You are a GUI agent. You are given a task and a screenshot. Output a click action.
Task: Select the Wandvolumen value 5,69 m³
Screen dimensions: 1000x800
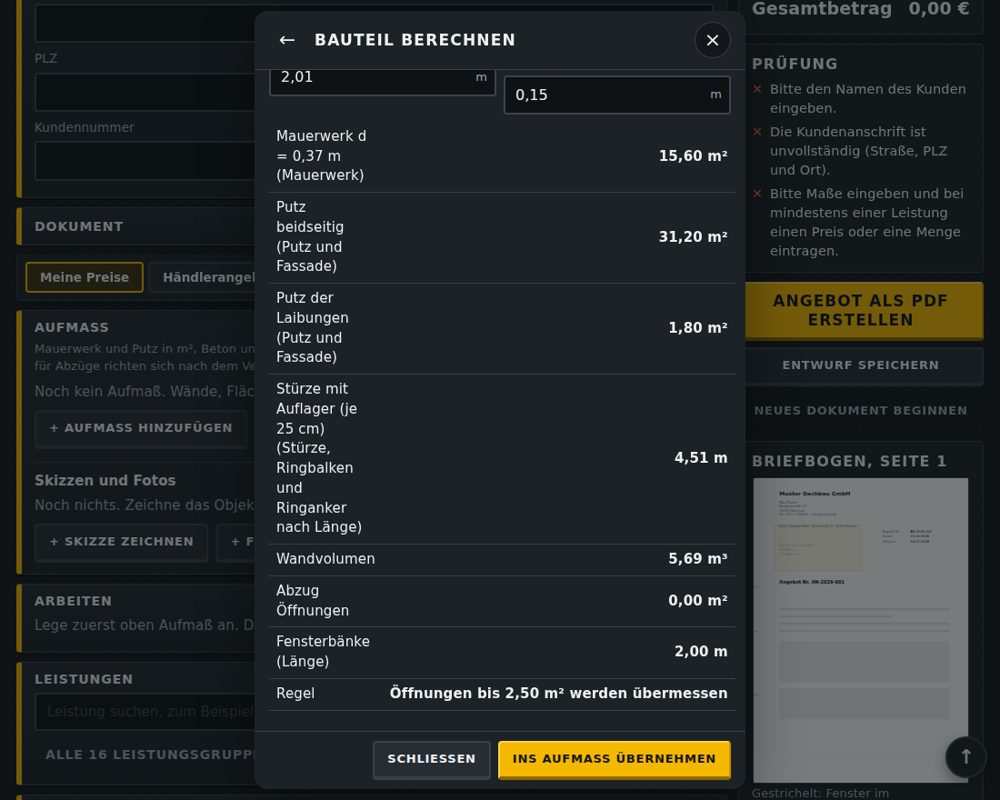698,559
